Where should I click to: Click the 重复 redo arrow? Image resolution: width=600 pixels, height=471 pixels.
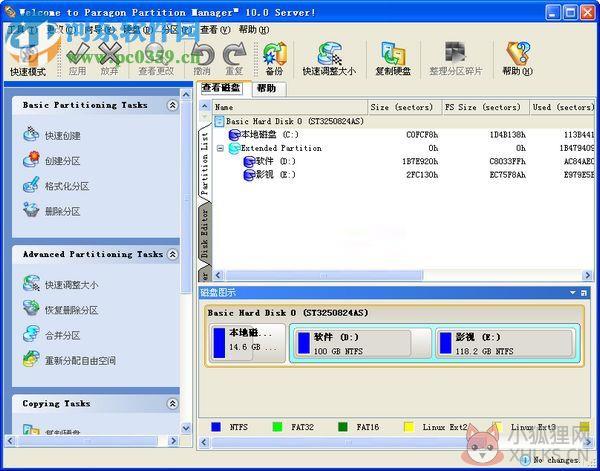234,59
